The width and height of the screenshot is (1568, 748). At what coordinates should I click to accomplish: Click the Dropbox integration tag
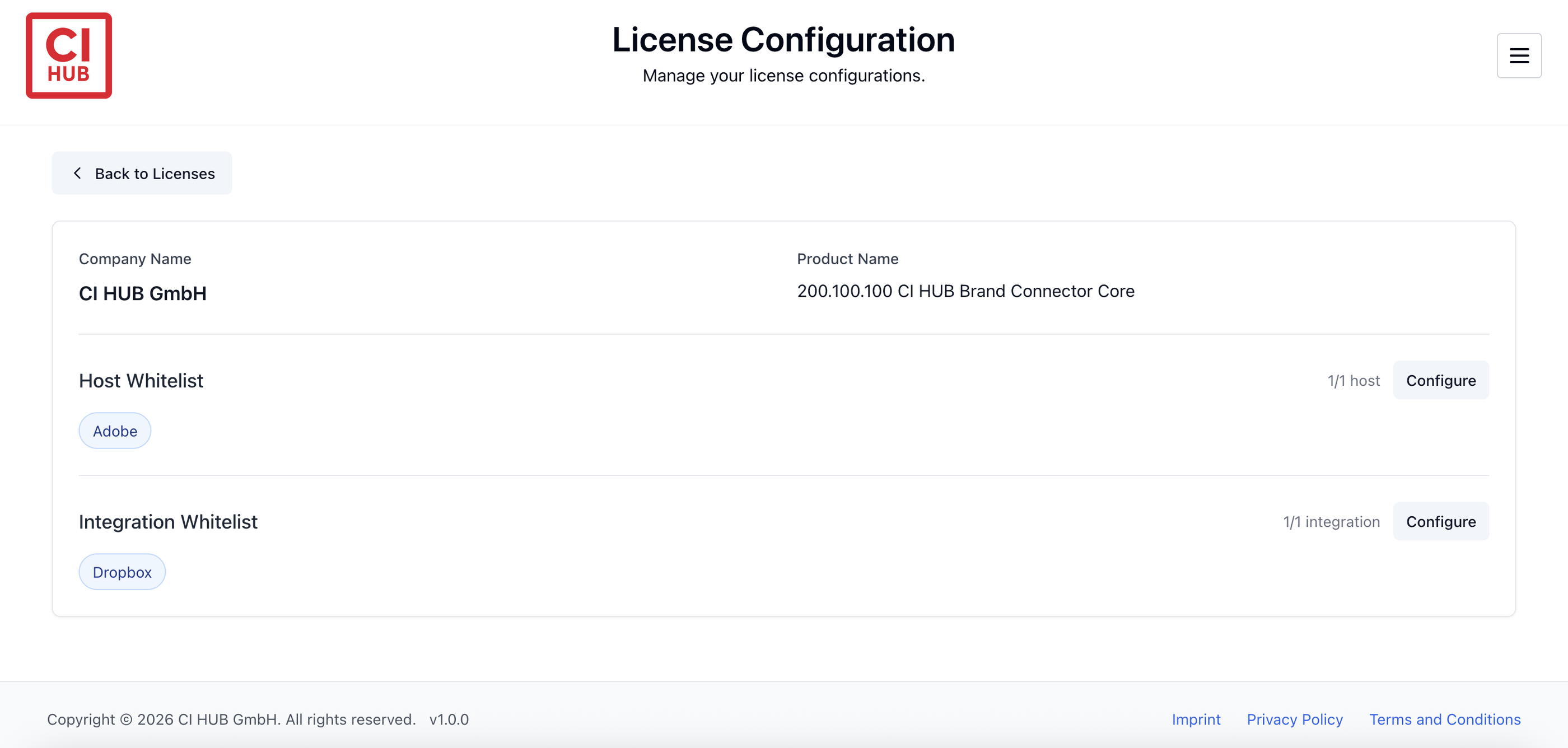coord(122,572)
